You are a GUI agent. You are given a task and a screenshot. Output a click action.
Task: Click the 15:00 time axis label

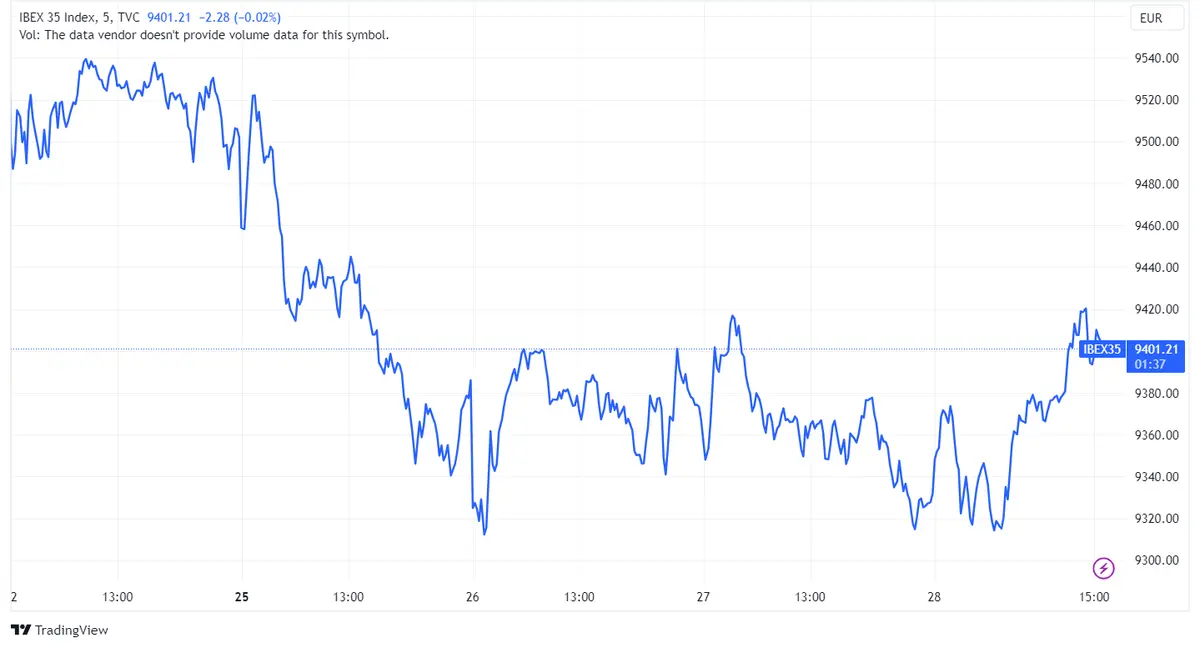point(1095,597)
